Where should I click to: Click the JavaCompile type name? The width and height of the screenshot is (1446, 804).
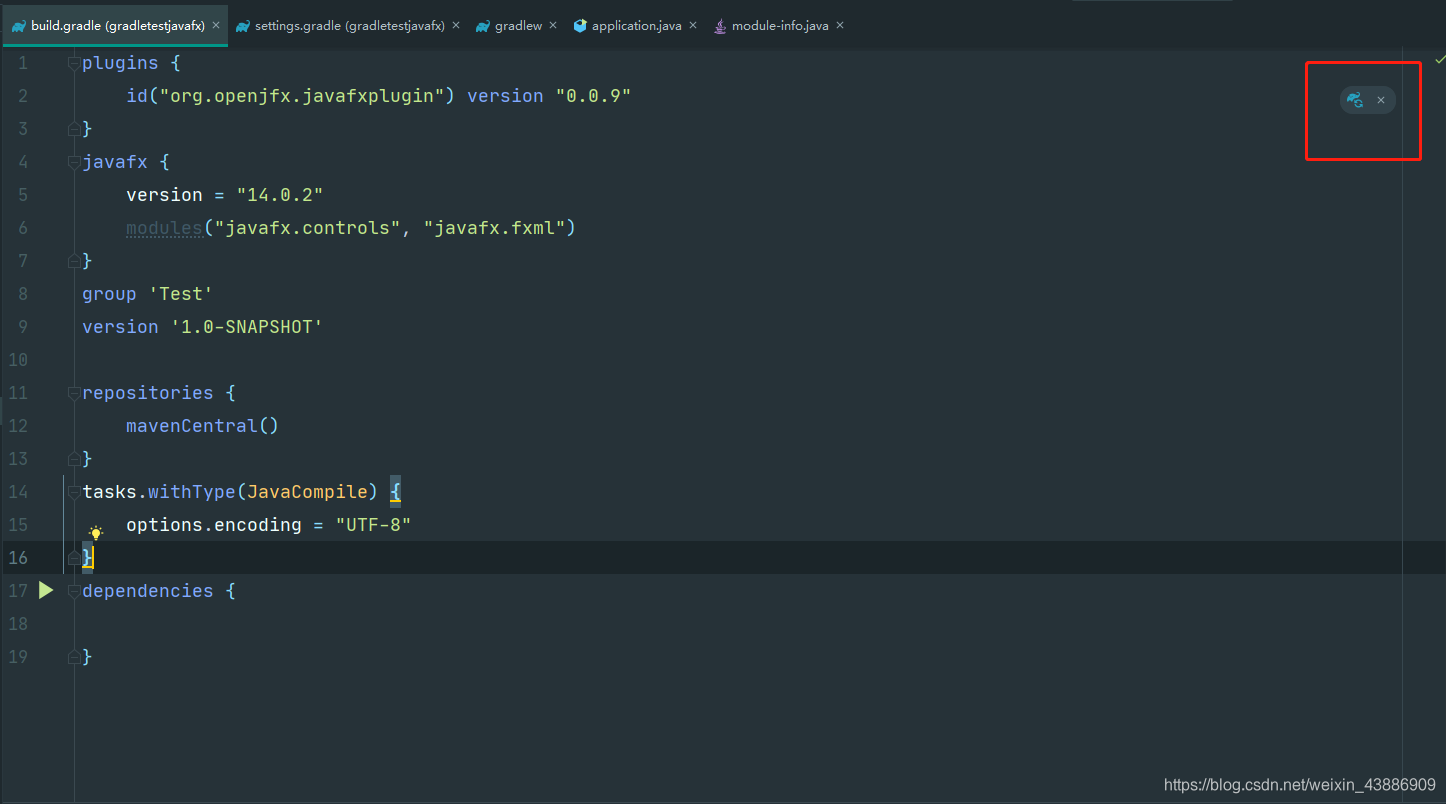(307, 492)
